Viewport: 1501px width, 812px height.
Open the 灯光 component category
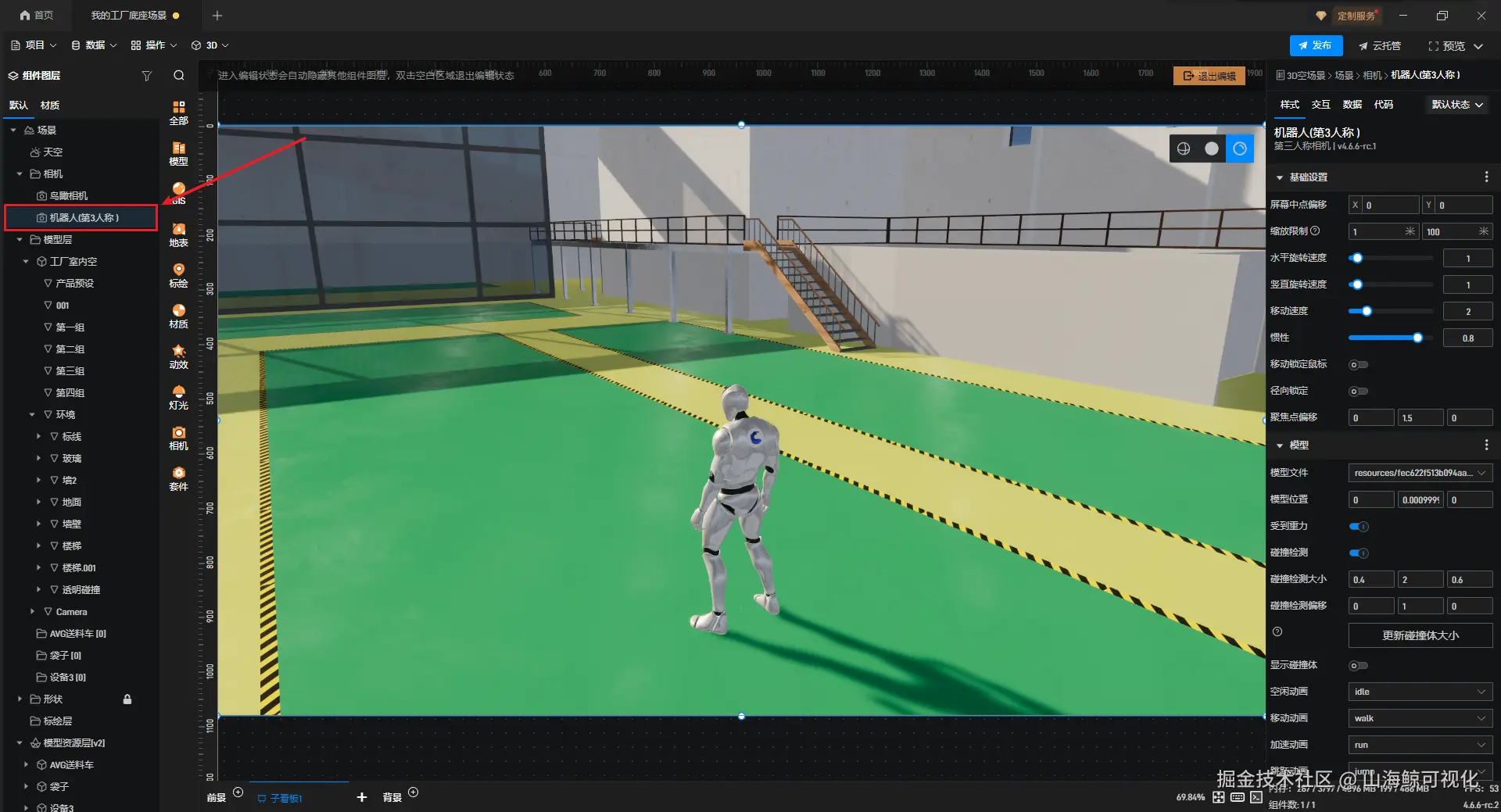179,397
